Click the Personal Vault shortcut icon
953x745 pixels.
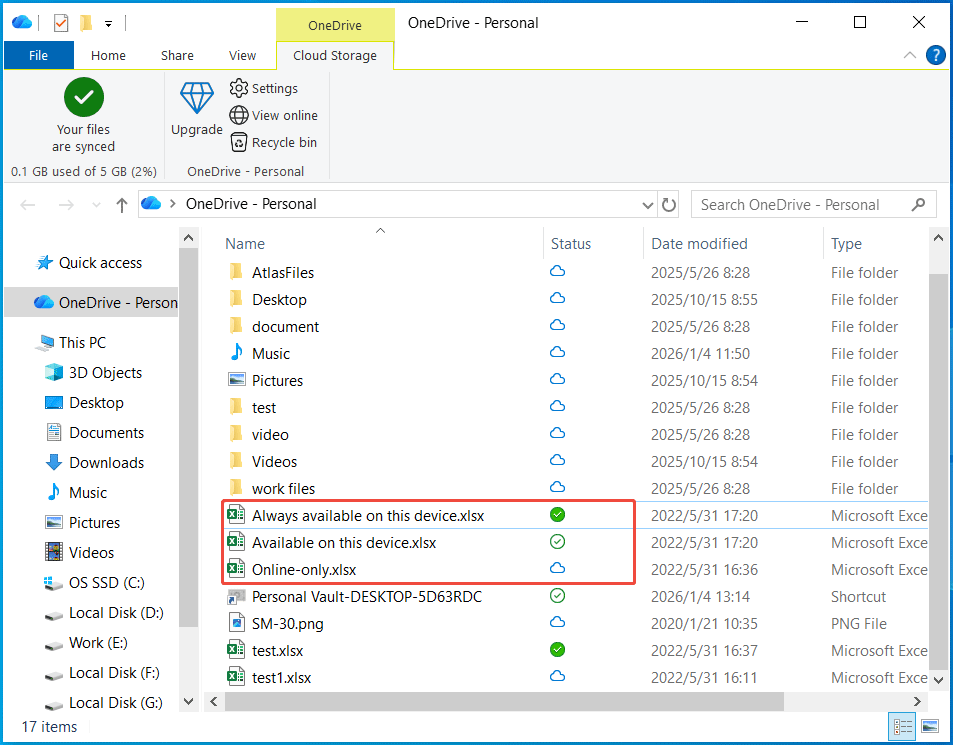236,596
